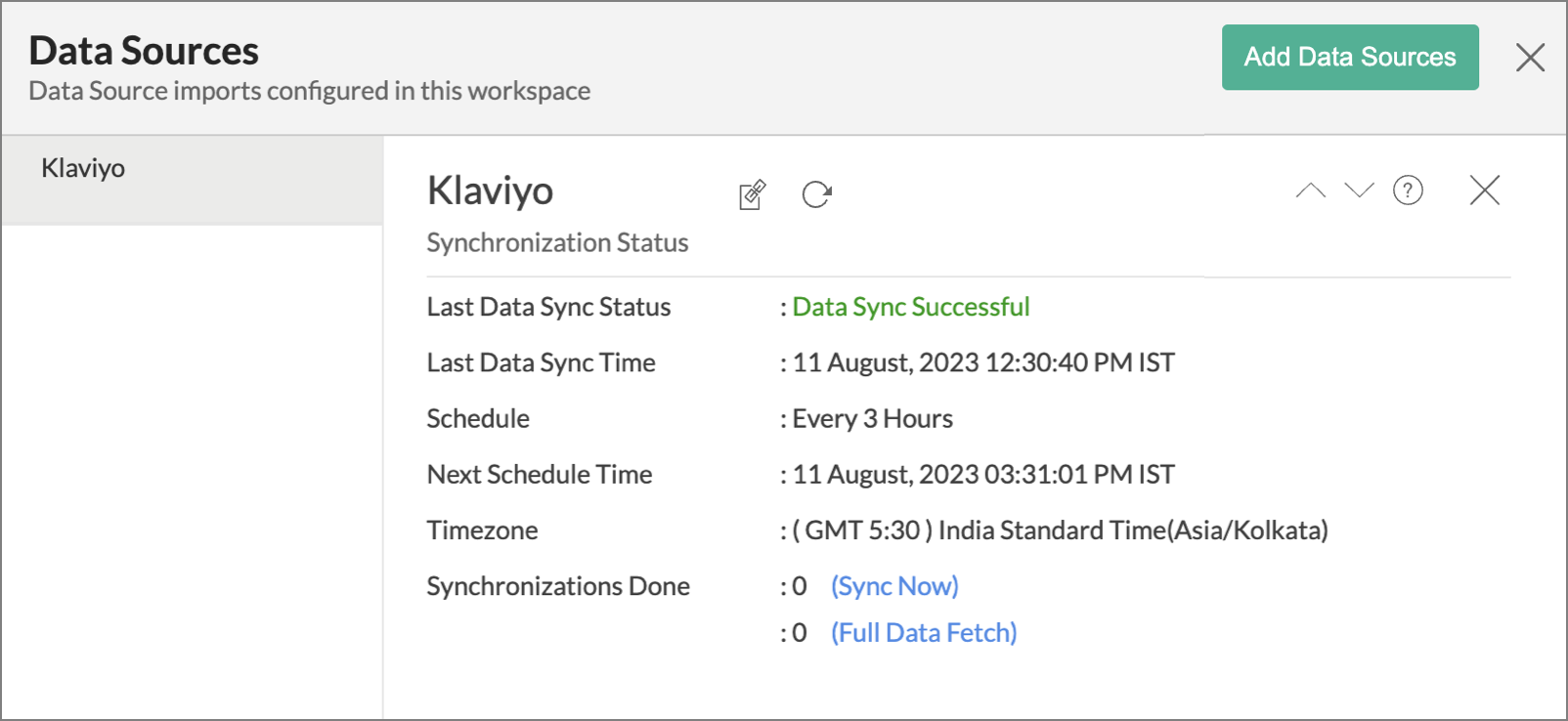
Task: Click the Synchronizations Done label
Action: (558, 586)
